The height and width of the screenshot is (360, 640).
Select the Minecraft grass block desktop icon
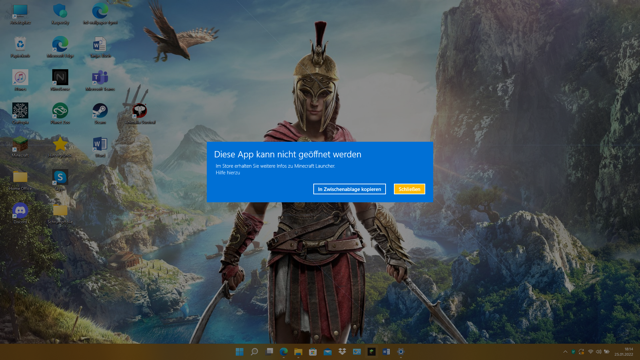(x=20, y=144)
